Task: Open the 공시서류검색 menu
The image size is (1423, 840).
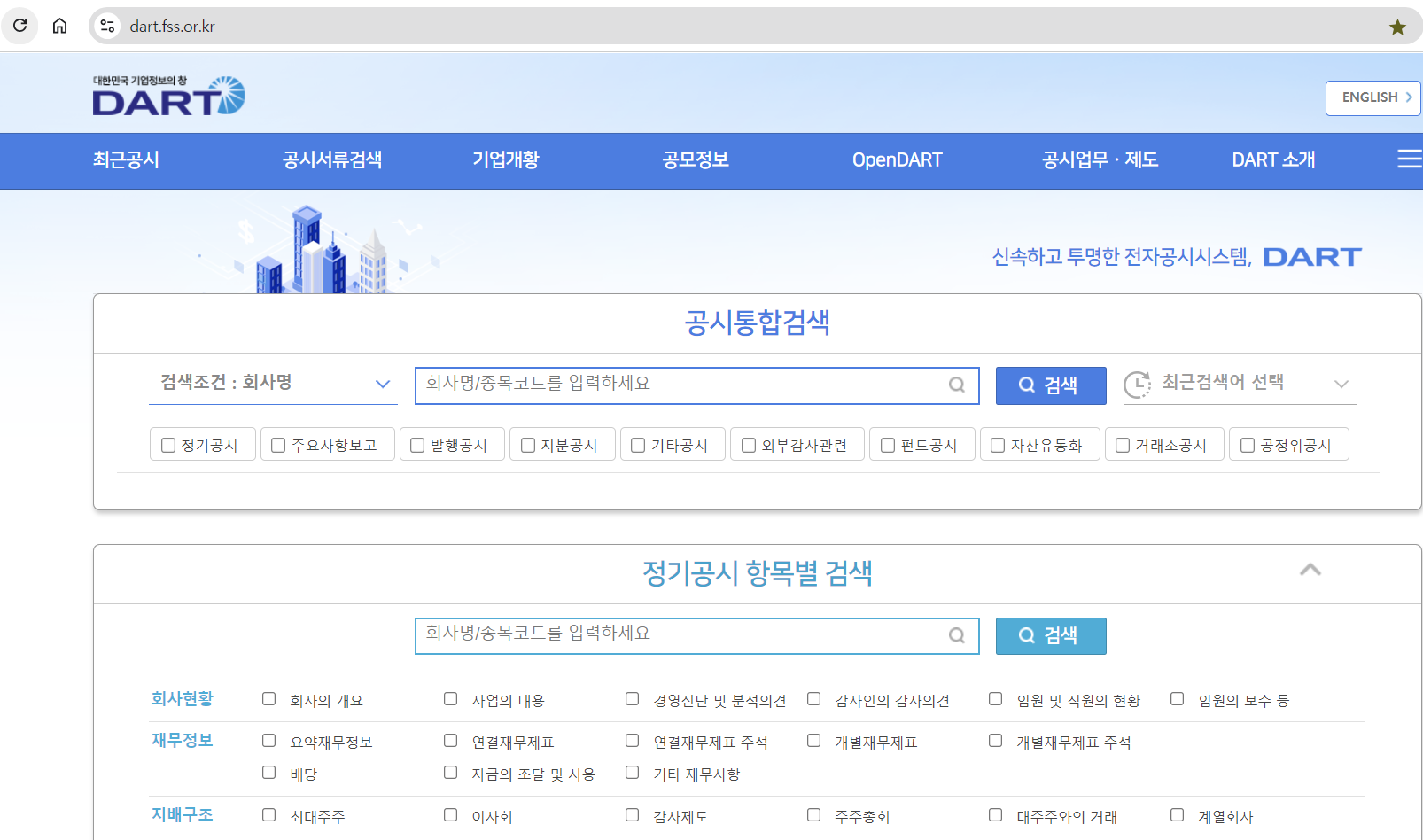Action: tap(332, 160)
